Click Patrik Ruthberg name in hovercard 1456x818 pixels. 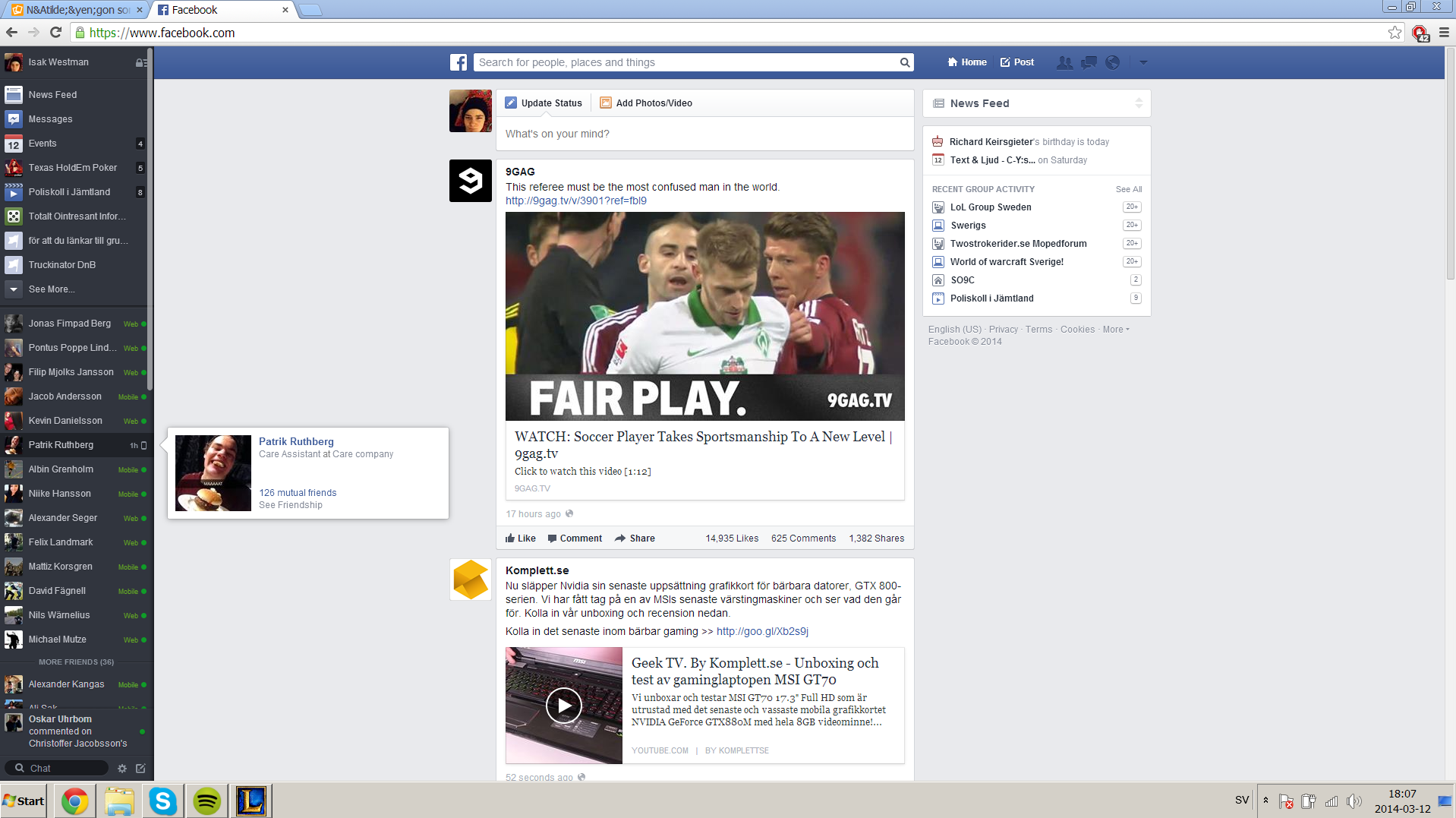click(x=296, y=442)
